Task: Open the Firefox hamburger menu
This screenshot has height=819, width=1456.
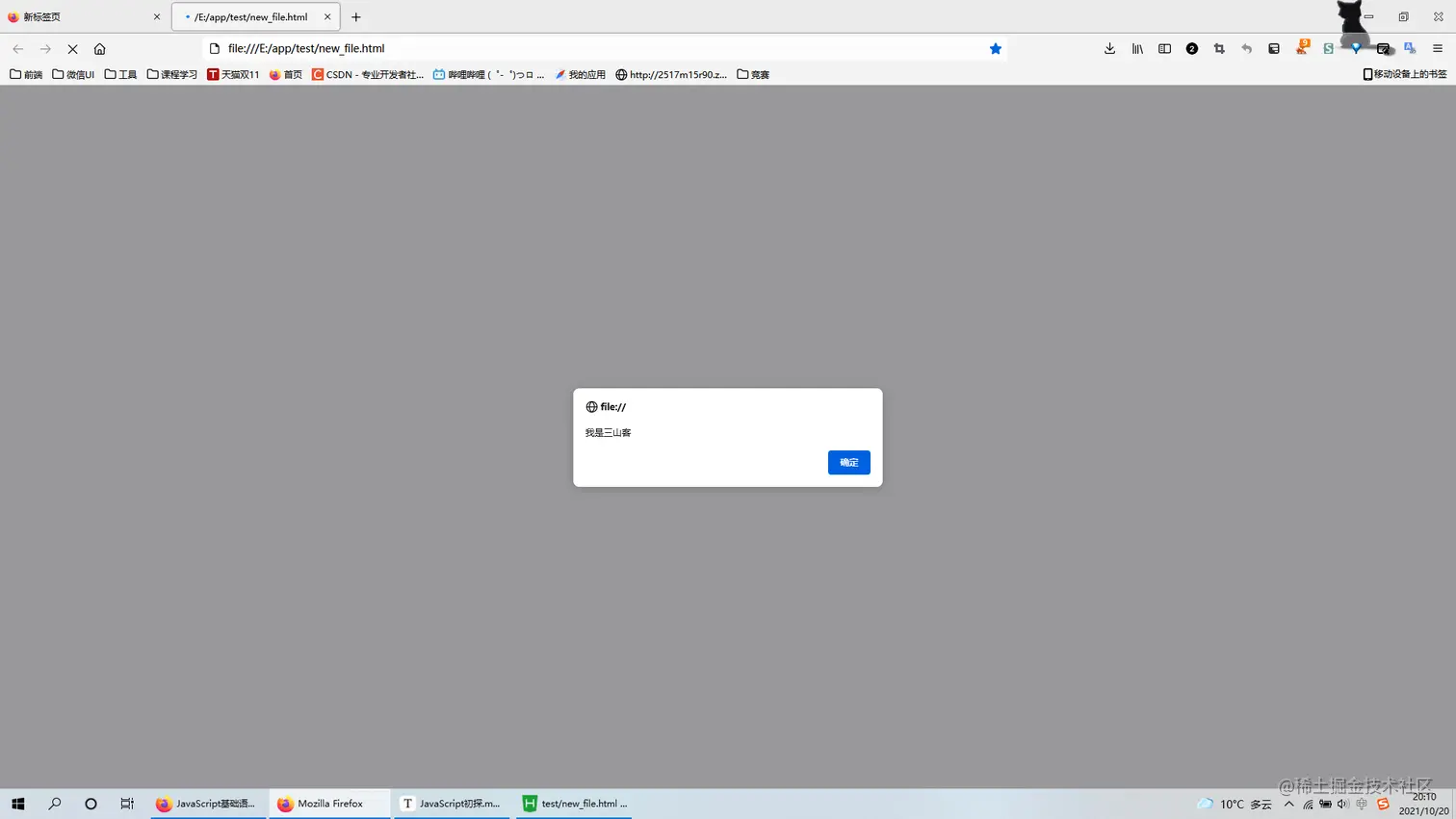Action: [x=1438, y=48]
